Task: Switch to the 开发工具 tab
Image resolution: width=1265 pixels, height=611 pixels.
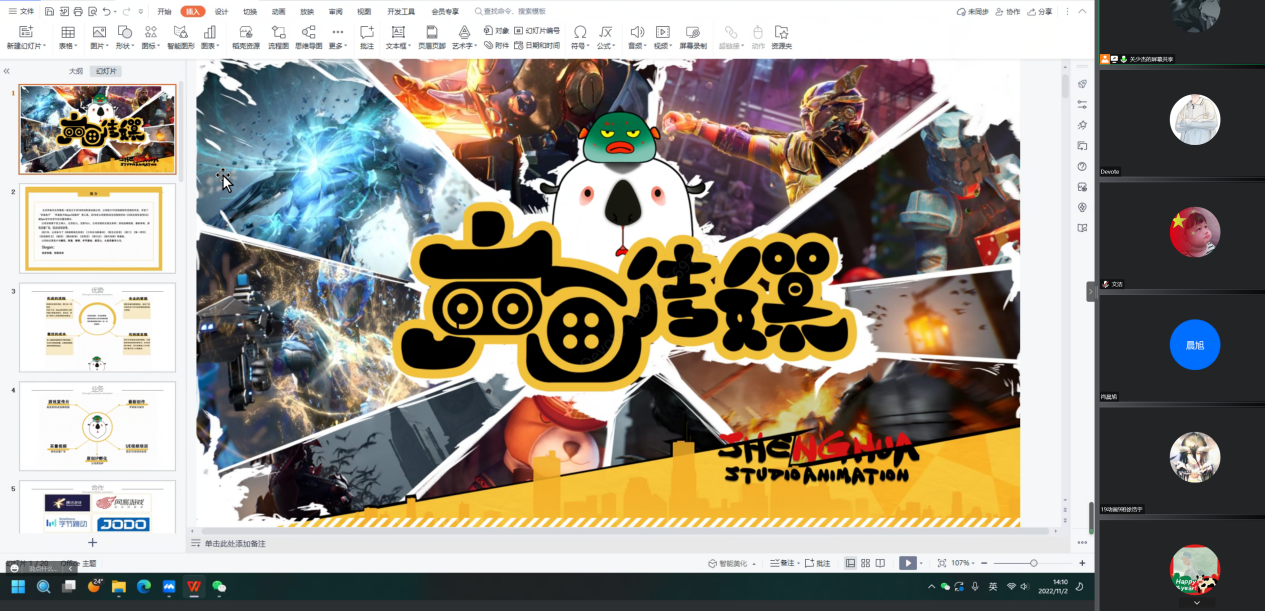Action: [401, 11]
